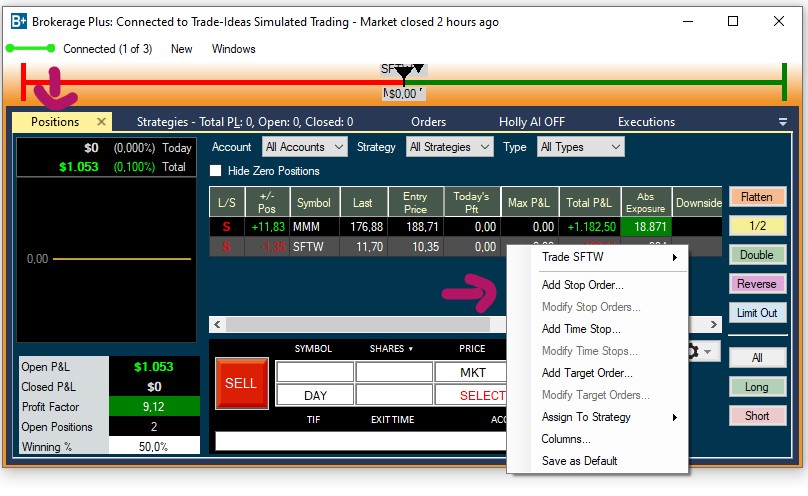This screenshot has width=808, height=496.
Task: Click the Reverse button
Action: click(757, 284)
